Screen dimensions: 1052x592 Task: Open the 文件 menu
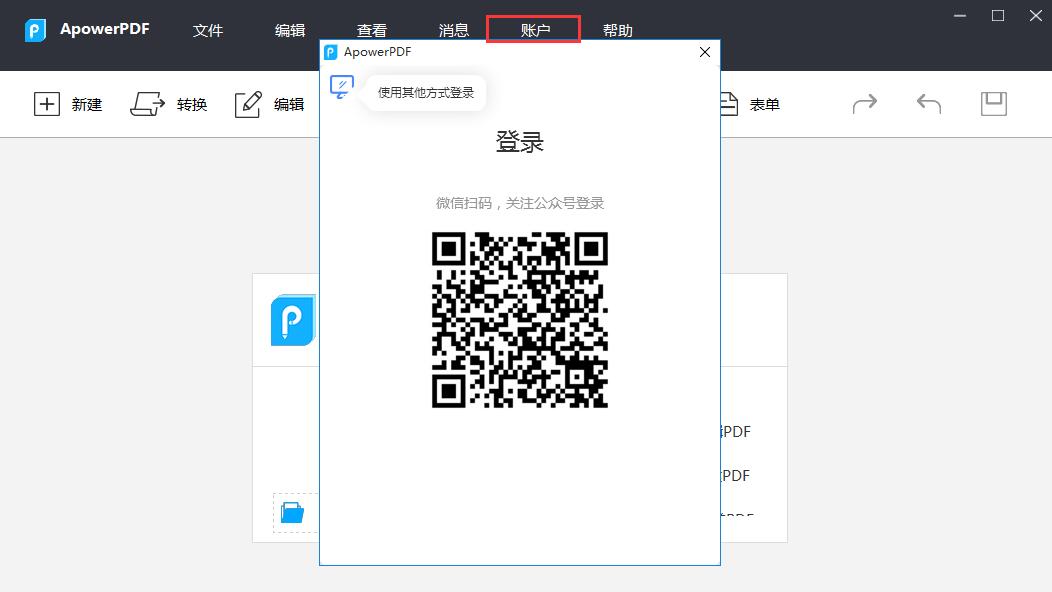click(x=207, y=30)
